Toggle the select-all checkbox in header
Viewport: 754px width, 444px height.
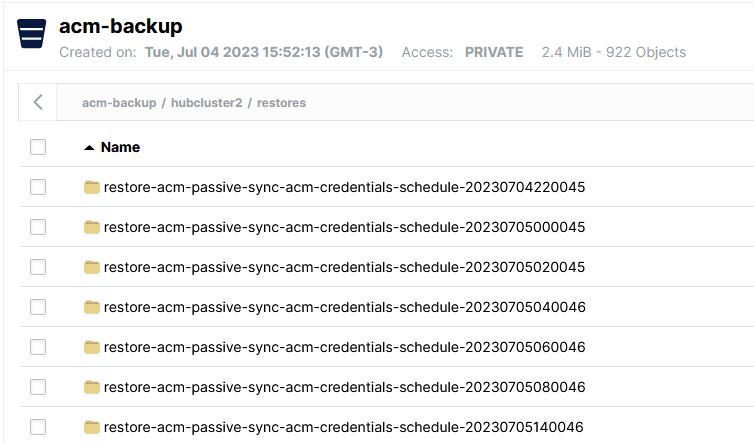coord(38,147)
